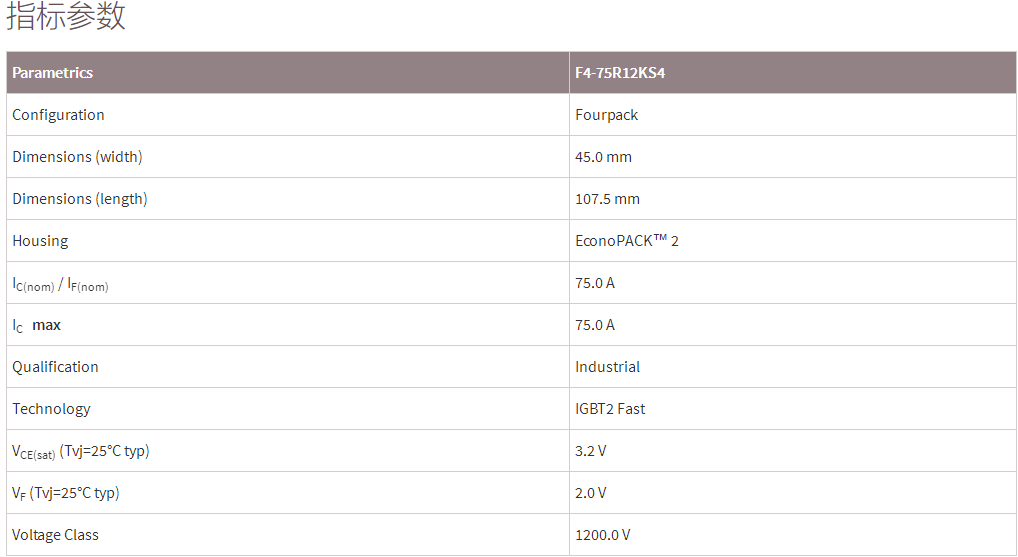Click the Configuration parameter label
1018x557 pixels.
(x=58, y=115)
